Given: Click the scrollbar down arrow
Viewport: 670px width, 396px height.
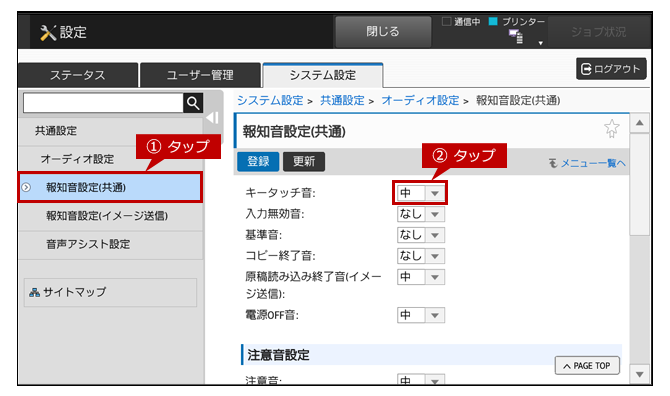Looking at the screenshot, I should tap(639, 375).
